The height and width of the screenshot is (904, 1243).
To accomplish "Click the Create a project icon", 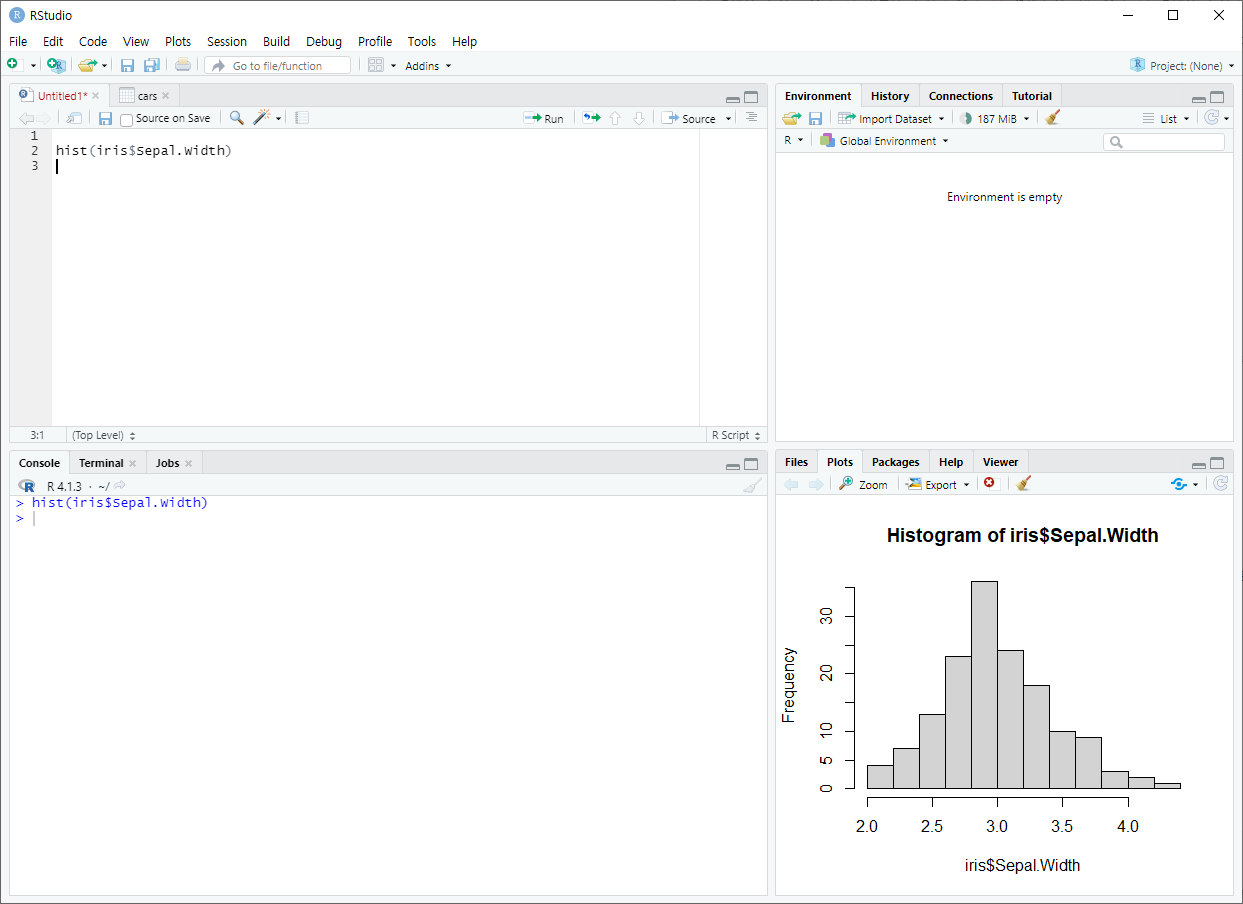I will (56, 65).
